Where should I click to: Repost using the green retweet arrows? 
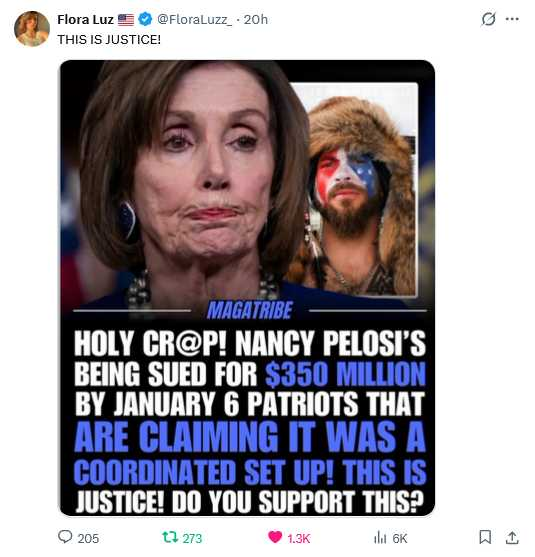coord(170,537)
